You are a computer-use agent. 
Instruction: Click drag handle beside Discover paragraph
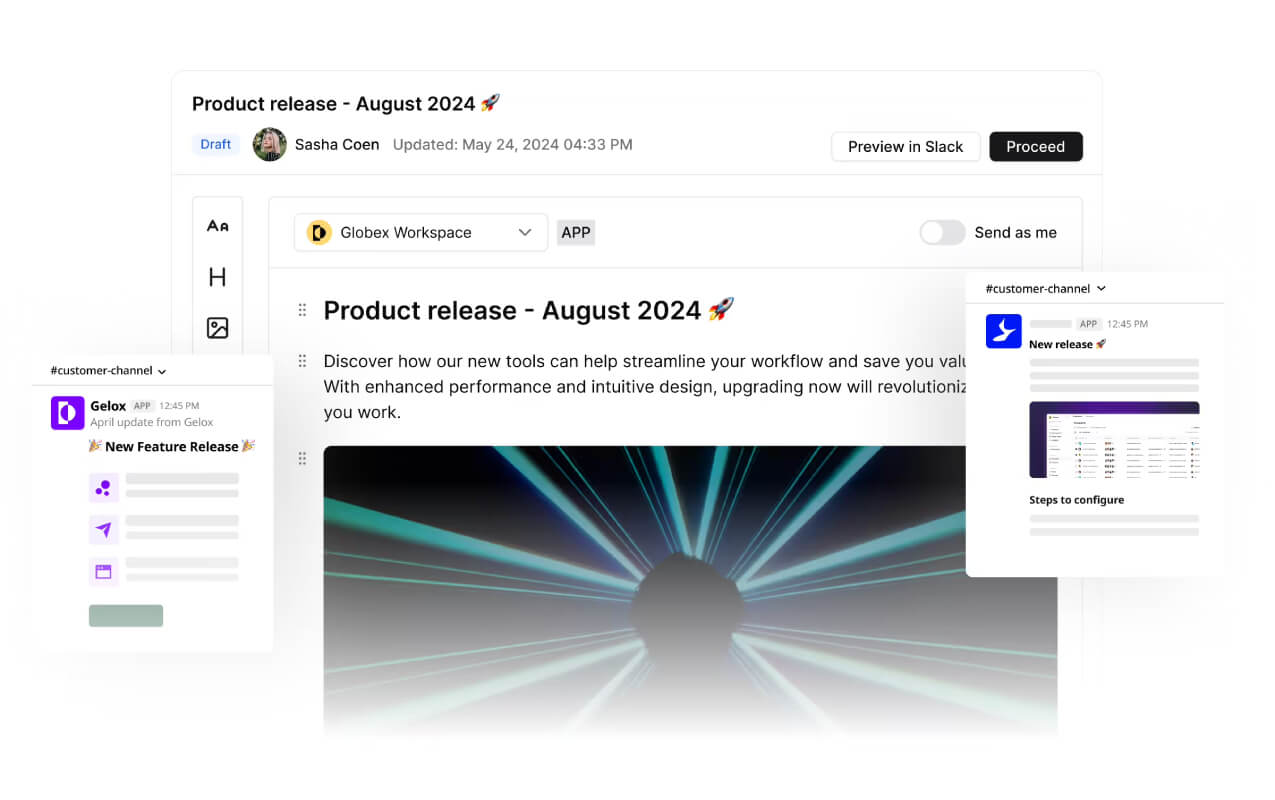302,361
